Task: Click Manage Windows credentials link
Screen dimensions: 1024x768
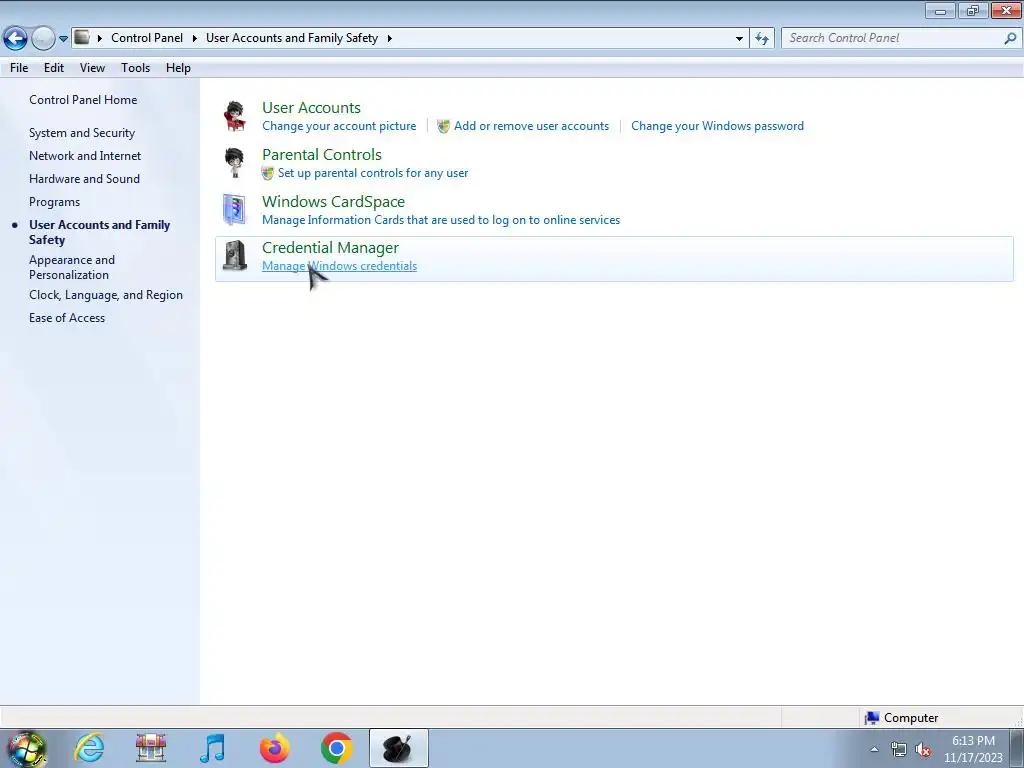Action: pos(339,266)
